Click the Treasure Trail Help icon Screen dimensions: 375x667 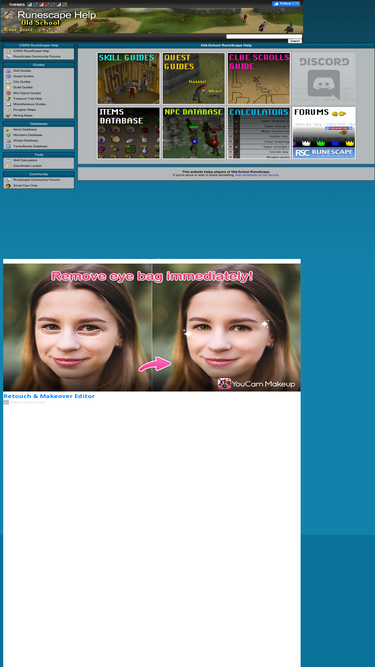8,98
